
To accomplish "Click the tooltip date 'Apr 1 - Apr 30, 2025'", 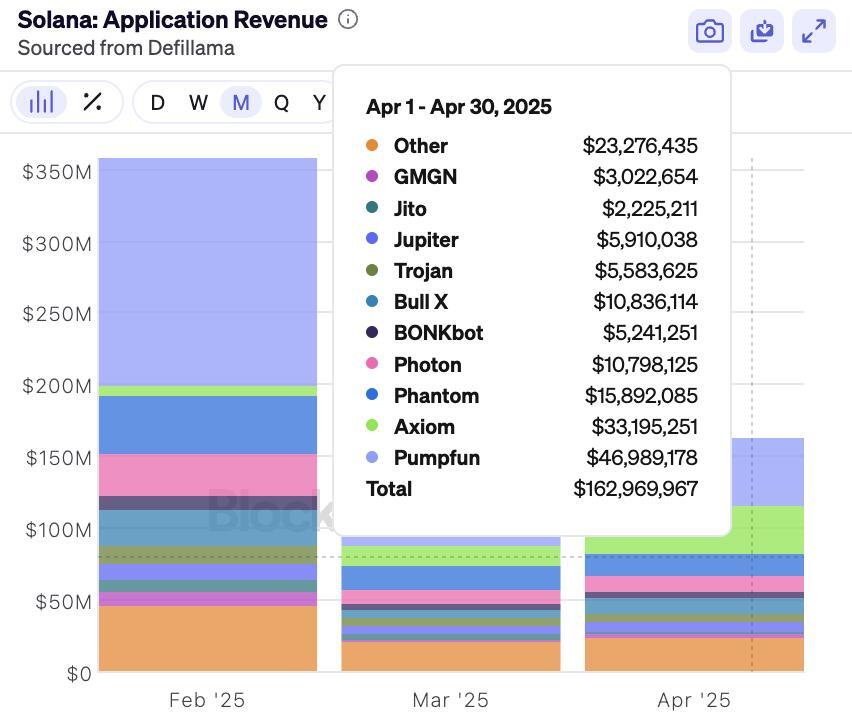I will (x=459, y=107).
